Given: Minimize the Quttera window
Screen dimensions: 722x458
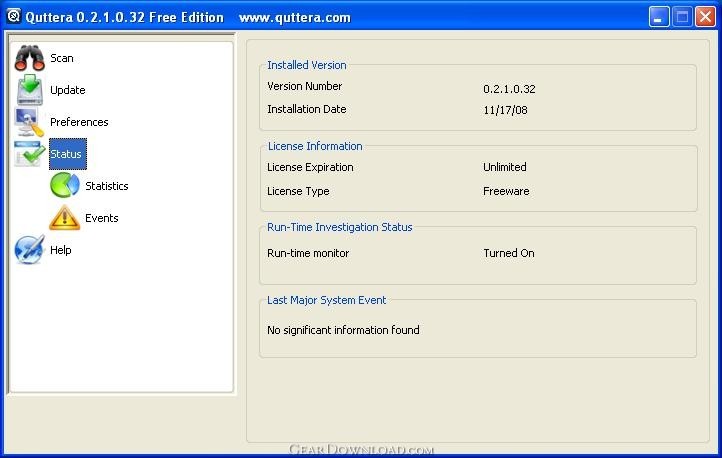Looking at the screenshot, I should 659,17.
